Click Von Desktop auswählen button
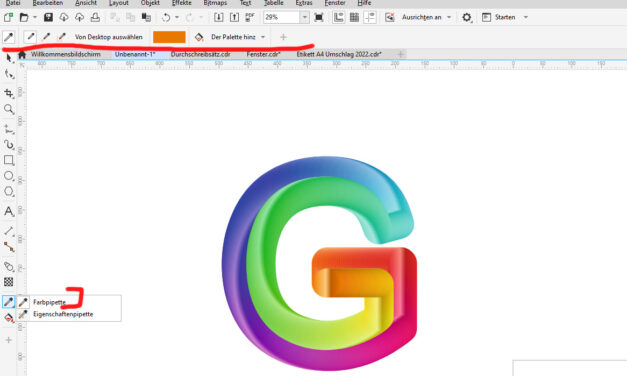The height and width of the screenshot is (376, 627). click(109, 37)
